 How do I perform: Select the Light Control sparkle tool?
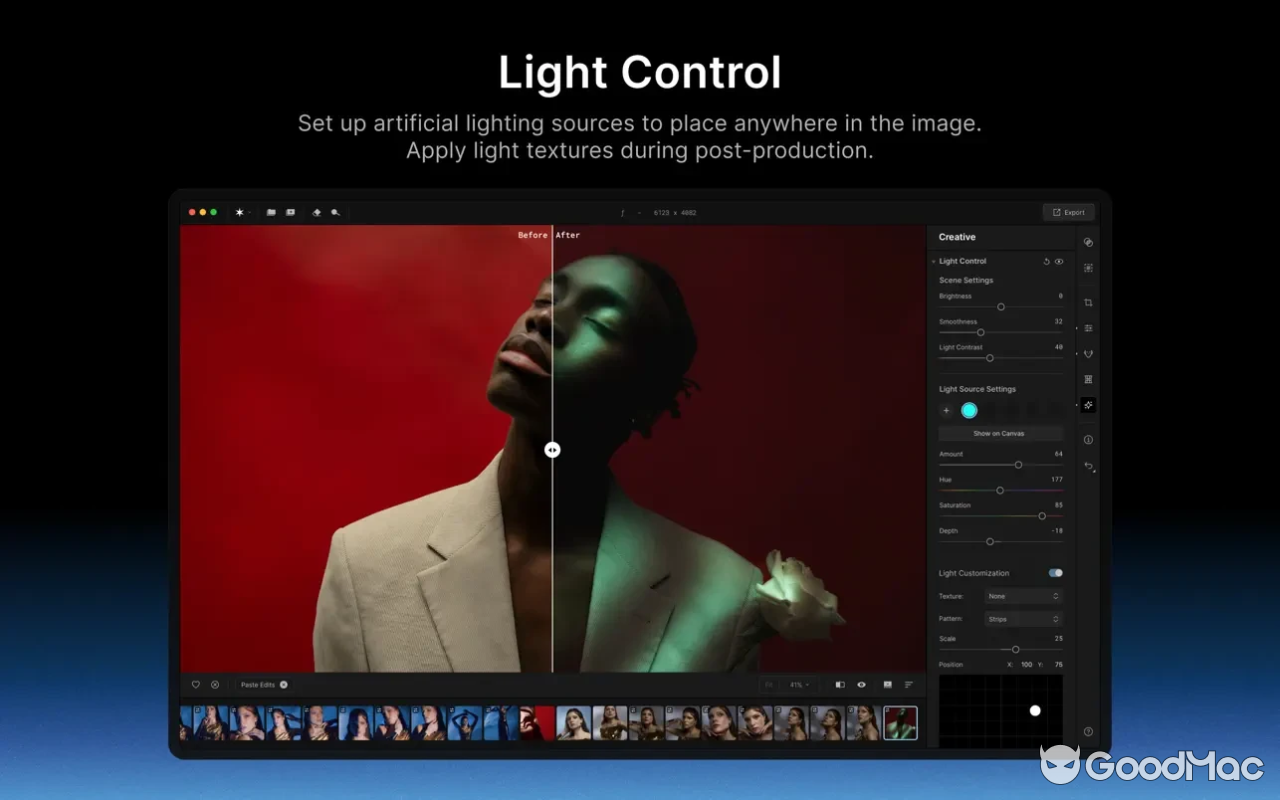[x=1088, y=405]
